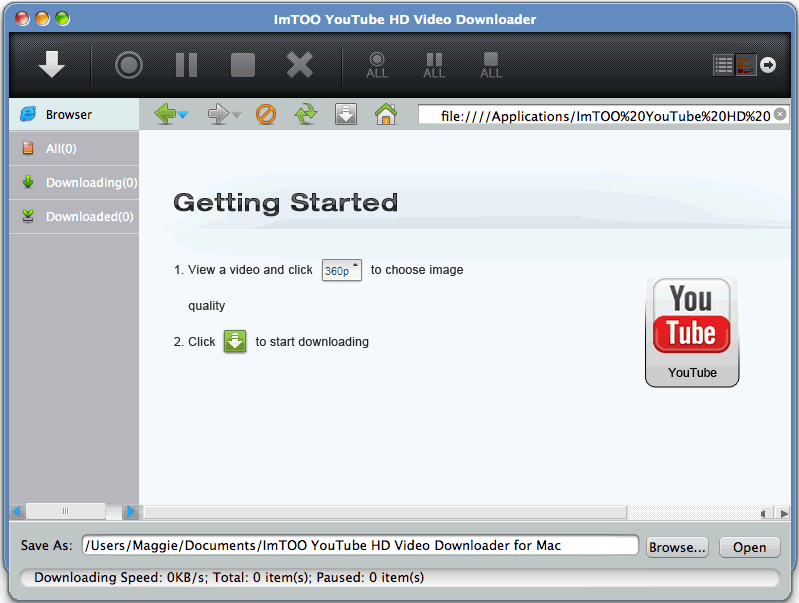This screenshot has height=603, width=799.
Task: Open the Browser tab in sidebar
Action: 74,114
